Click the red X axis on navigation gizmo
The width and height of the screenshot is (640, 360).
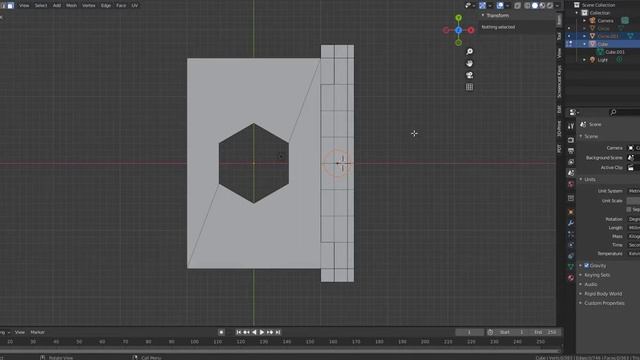471,30
